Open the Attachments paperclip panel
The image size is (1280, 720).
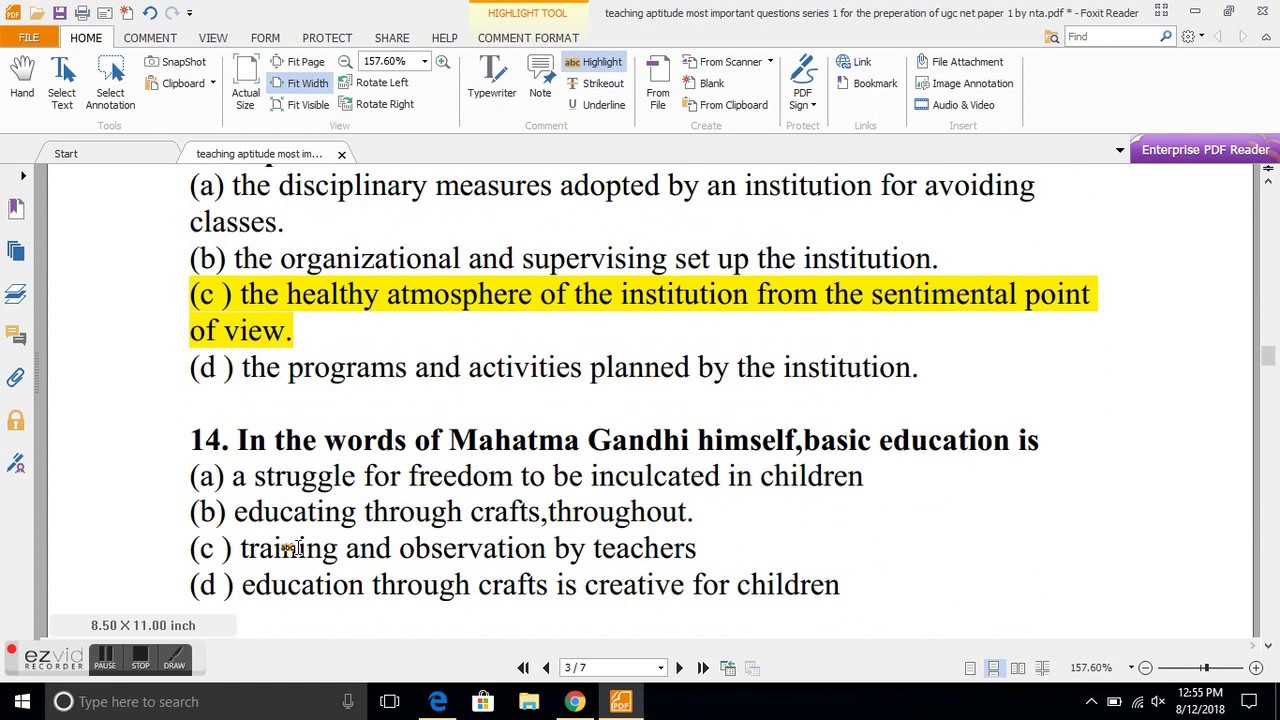tap(16, 378)
